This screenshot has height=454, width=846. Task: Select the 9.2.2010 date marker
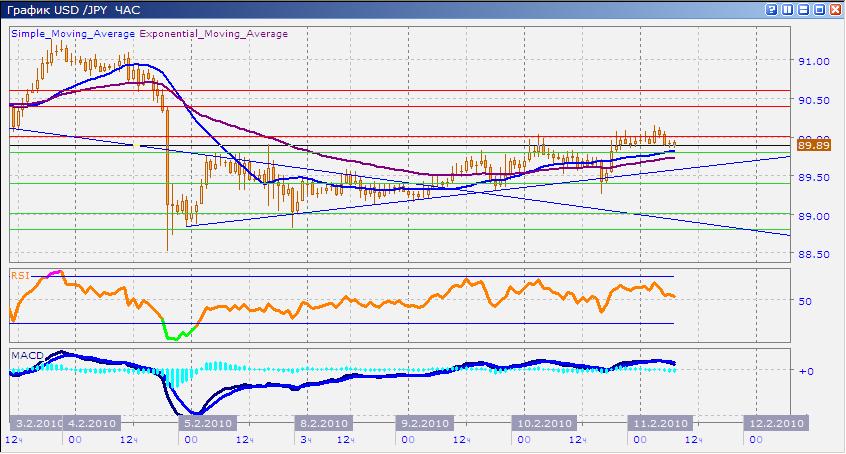click(425, 423)
